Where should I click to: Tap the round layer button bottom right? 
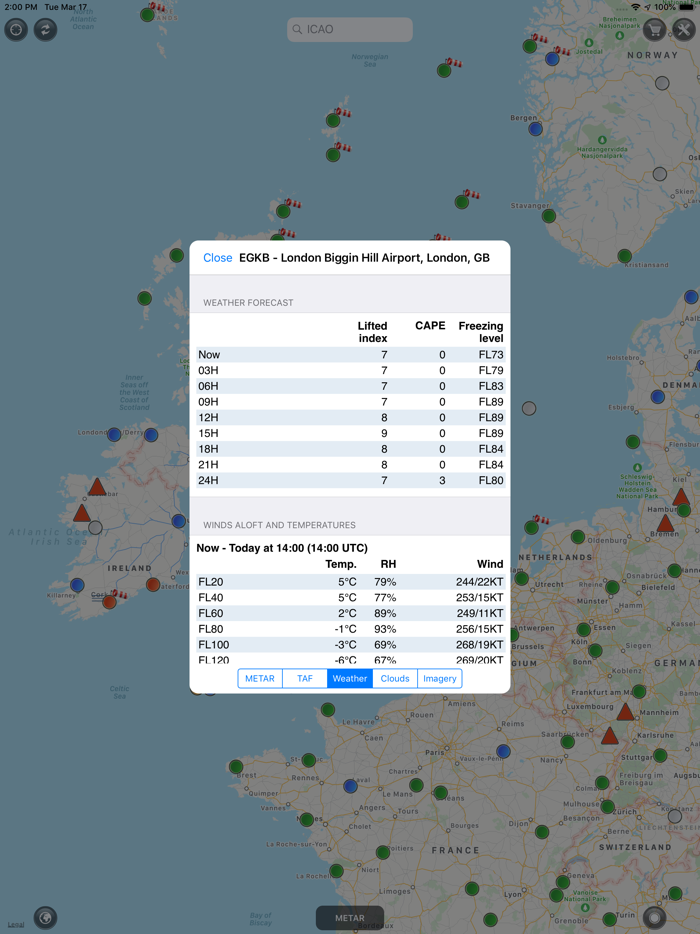pos(654,917)
